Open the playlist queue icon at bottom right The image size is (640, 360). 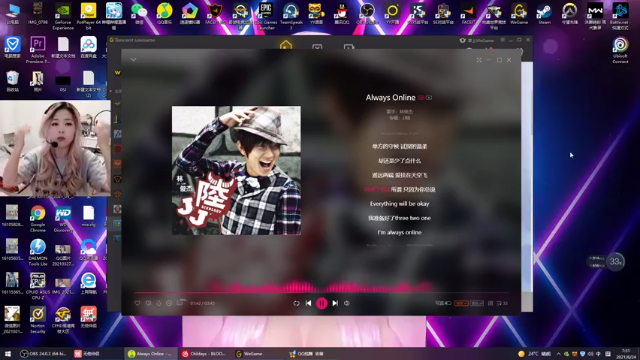[x=502, y=303]
